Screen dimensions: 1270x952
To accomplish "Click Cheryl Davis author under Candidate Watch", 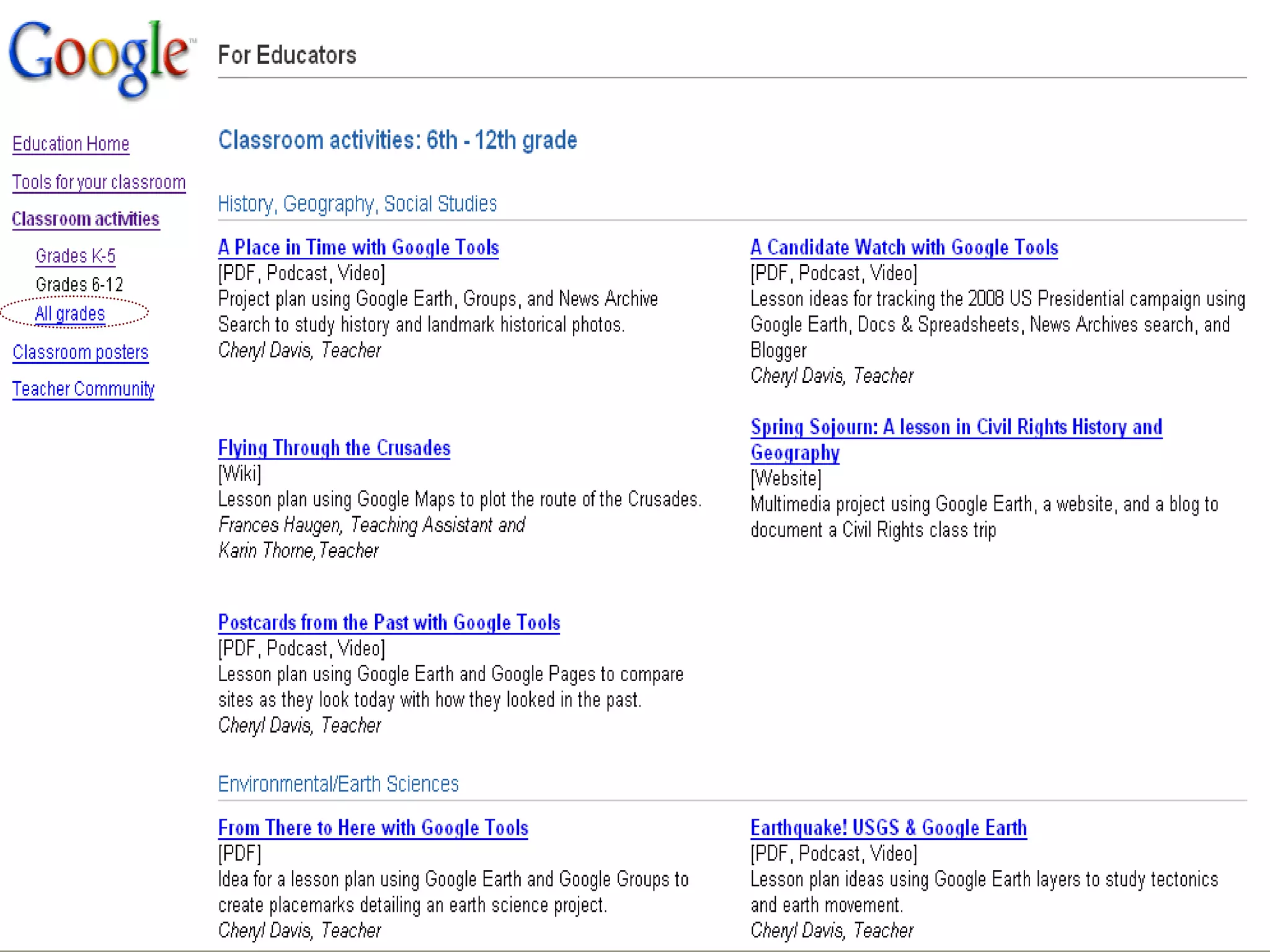I will point(832,376).
